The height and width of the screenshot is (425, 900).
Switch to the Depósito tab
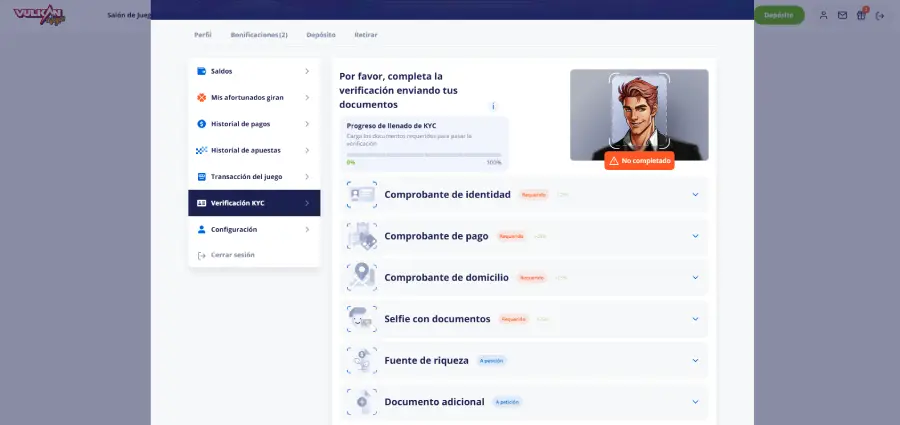[321, 34]
